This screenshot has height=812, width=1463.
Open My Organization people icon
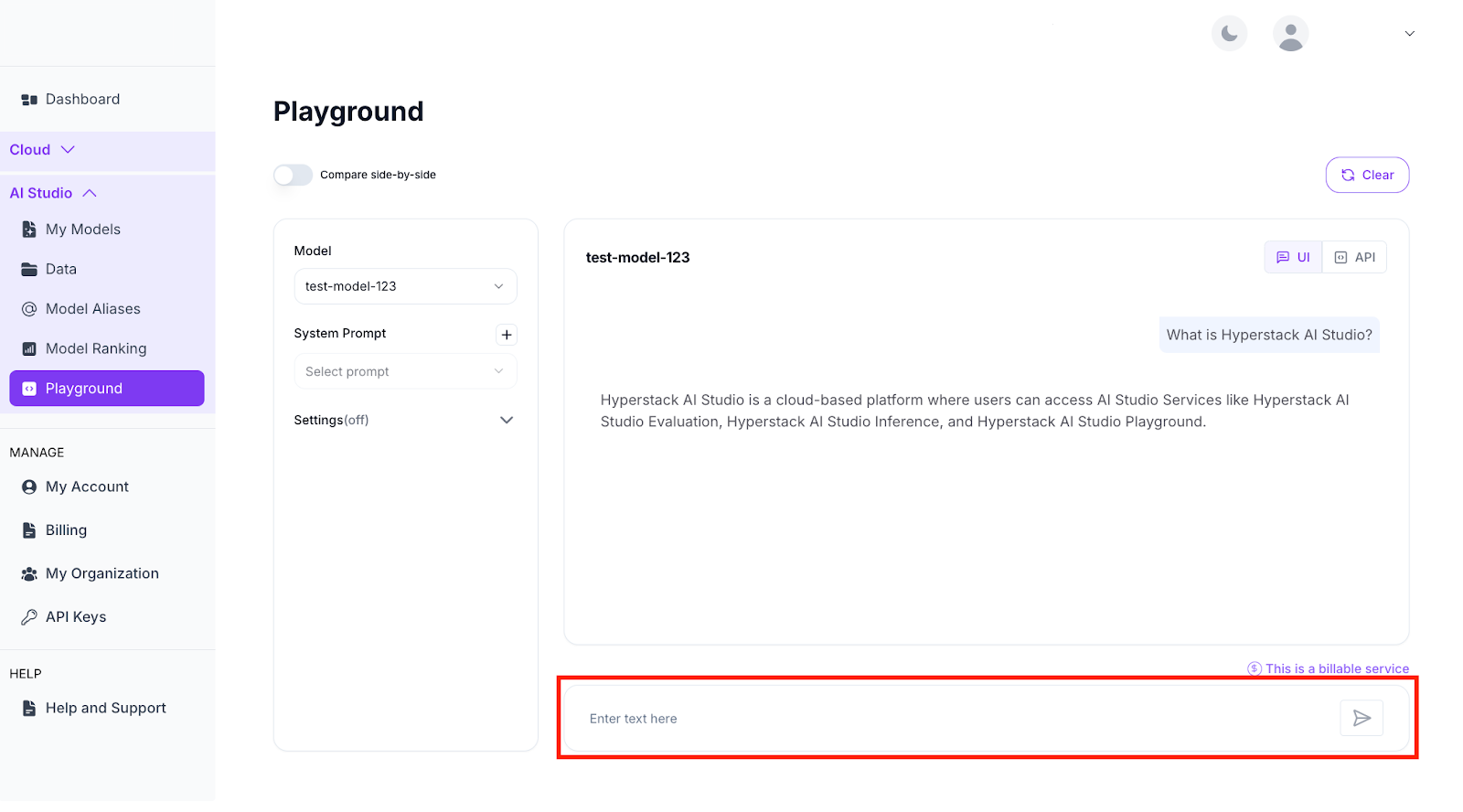coord(29,574)
